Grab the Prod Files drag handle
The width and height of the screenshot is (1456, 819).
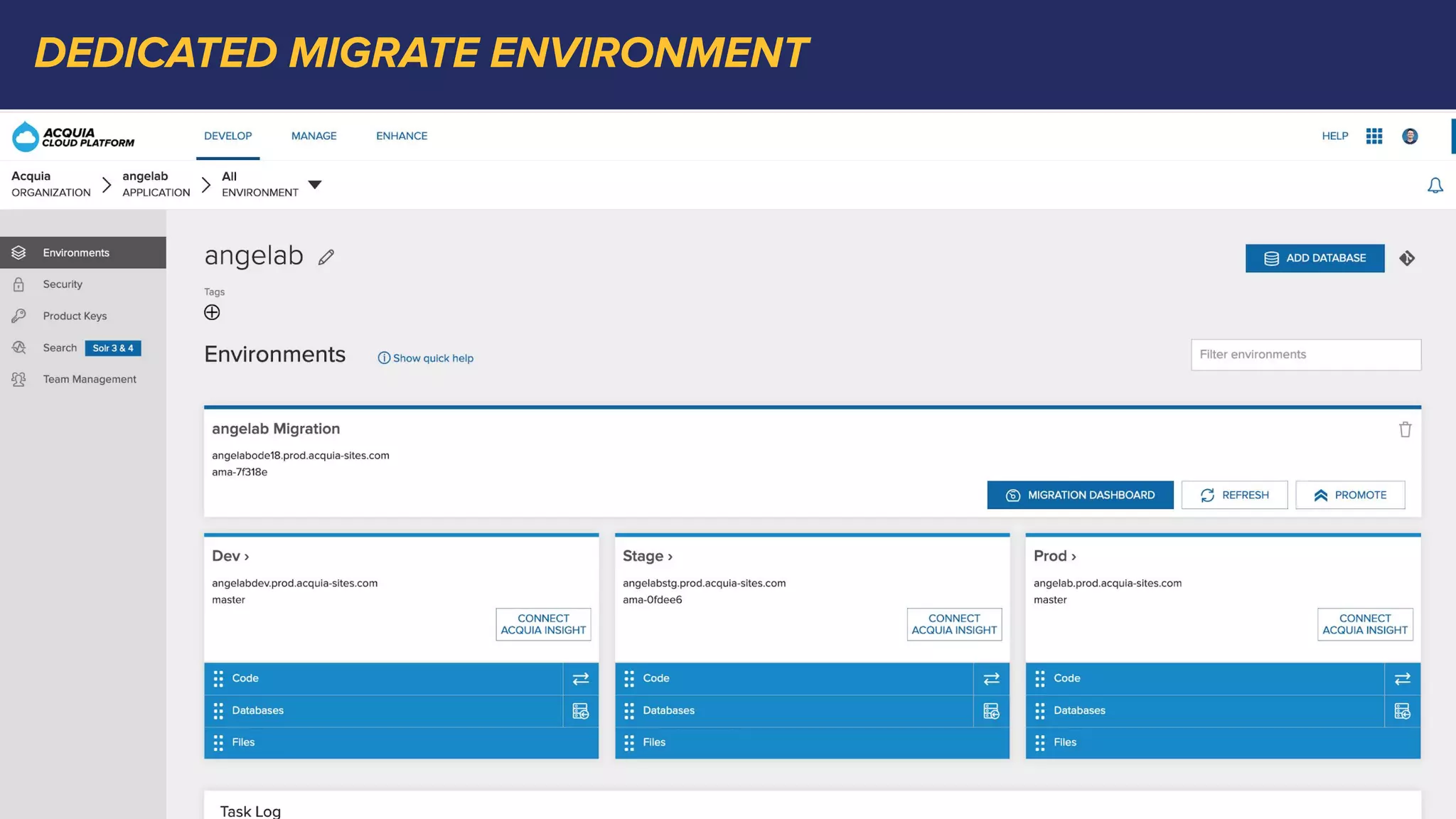1040,743
